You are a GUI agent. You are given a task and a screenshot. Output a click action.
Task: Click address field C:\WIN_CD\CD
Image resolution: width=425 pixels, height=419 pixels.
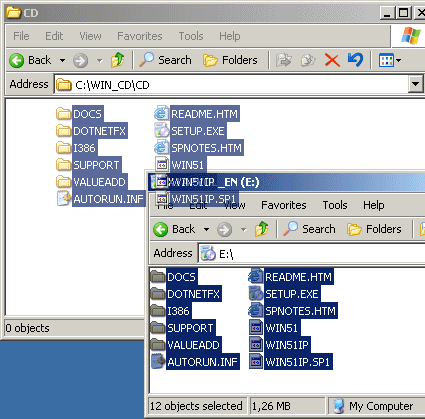[232, 85]
